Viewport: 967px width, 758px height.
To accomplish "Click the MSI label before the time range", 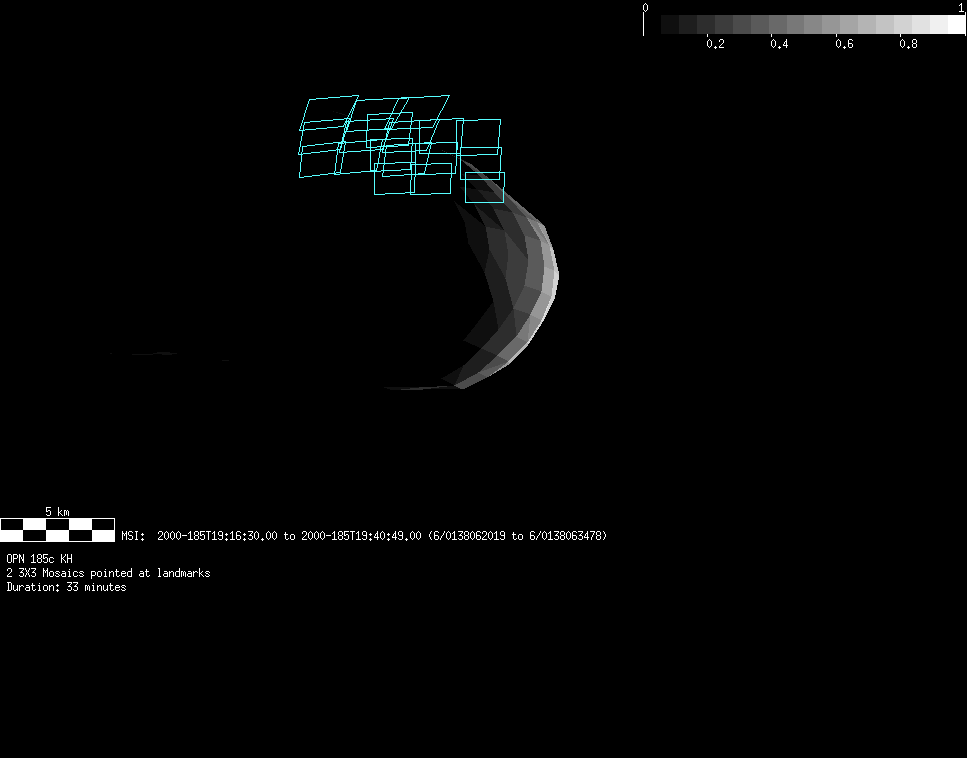I will point(134,536).
